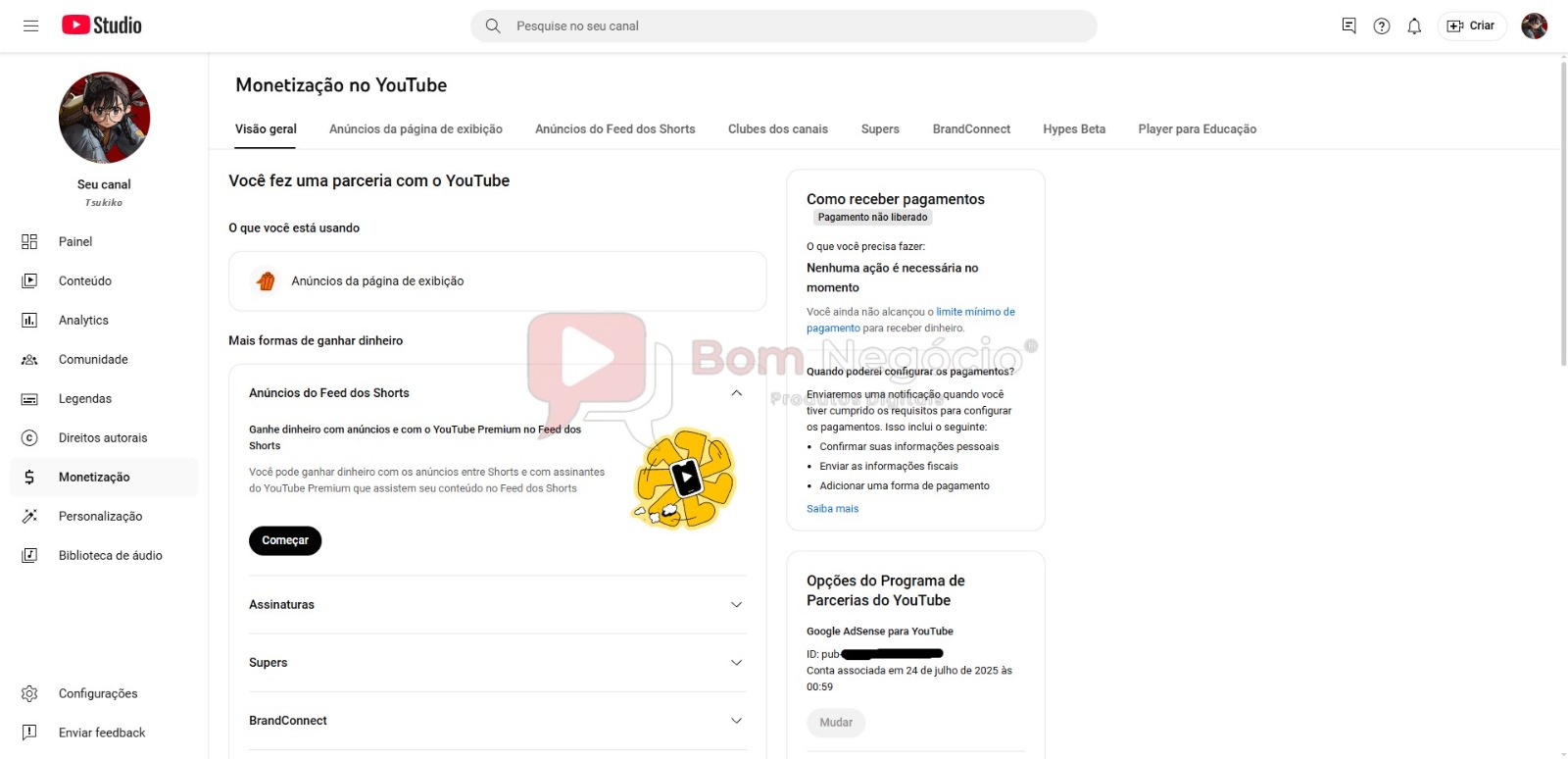1568x759 pixels.
Task: Switch to Clubes dos canais tab
Action: [x=778, y=129]
